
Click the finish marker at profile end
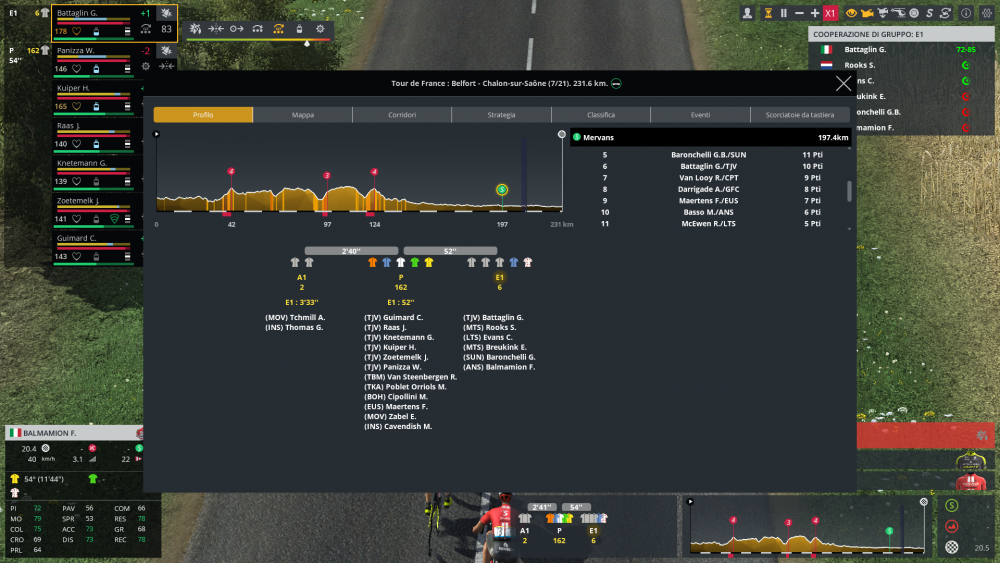pos(561,134)
